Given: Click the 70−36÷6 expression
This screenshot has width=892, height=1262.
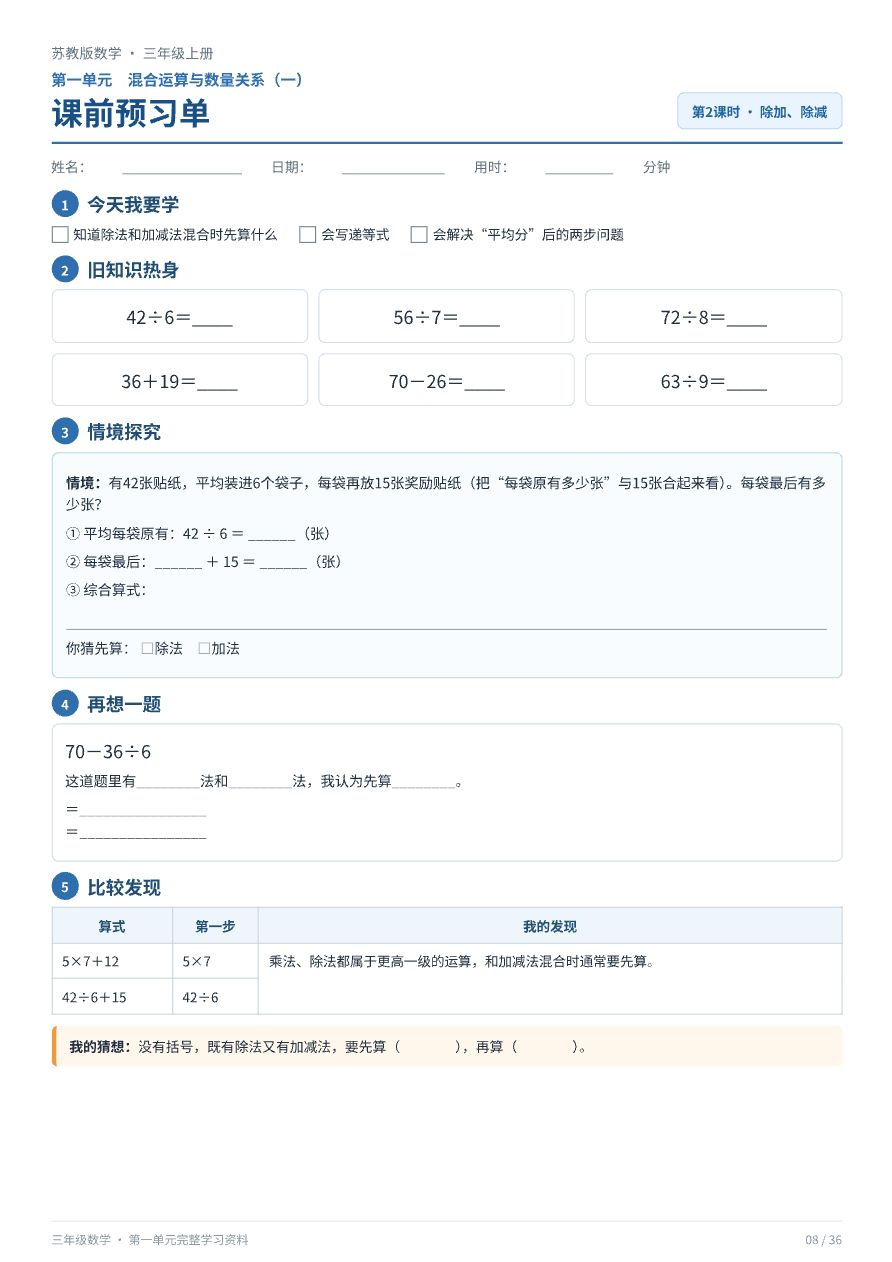Looking at the screenshot, I should coord(108,752).
